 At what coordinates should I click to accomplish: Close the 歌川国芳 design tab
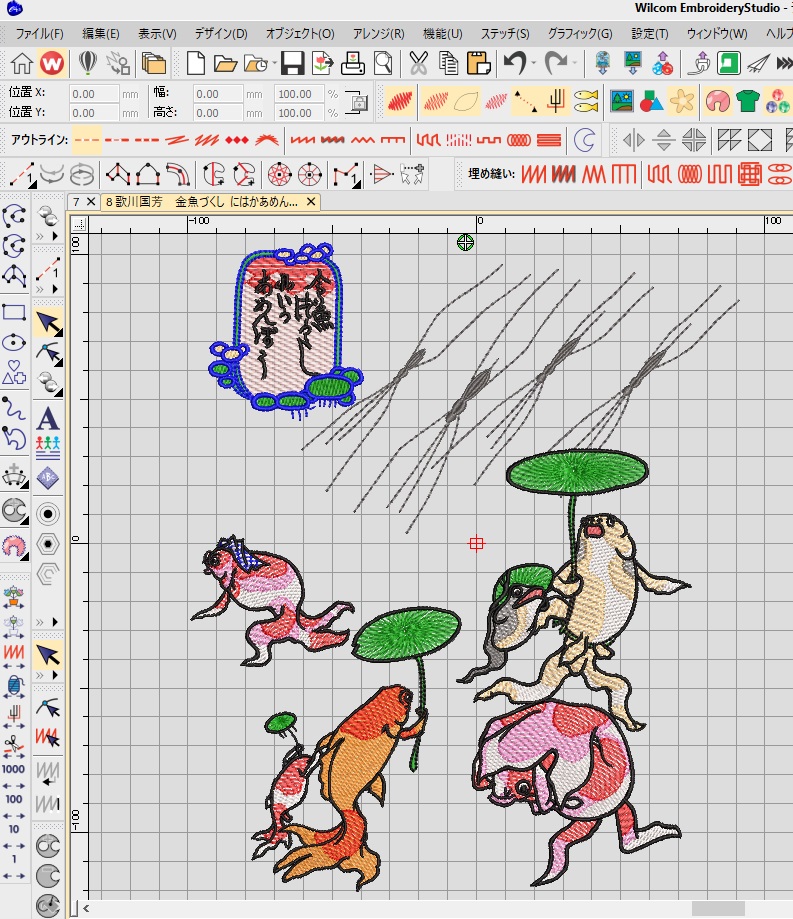click(x=311, y=202)
